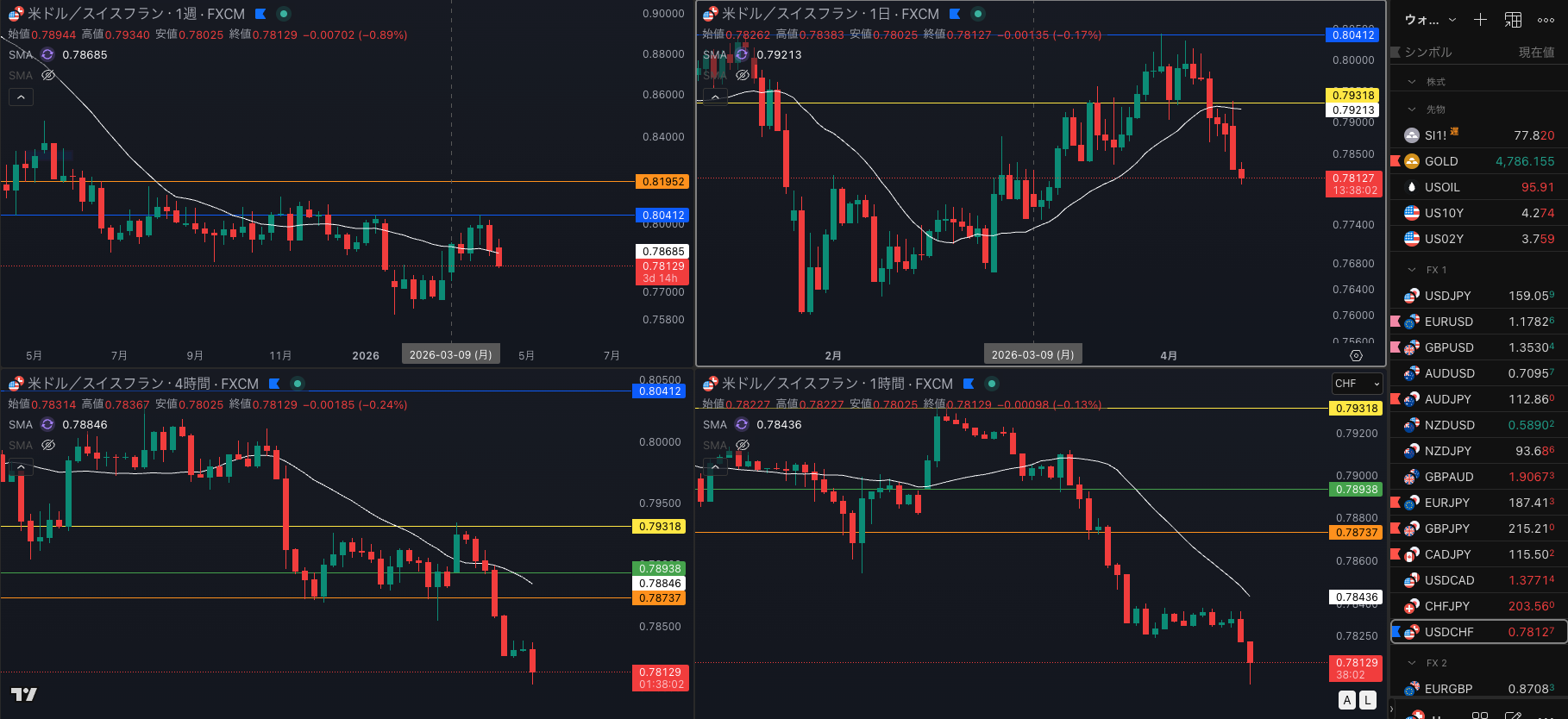Sort watchlist by the 現在値 column header

(1536, 53)
